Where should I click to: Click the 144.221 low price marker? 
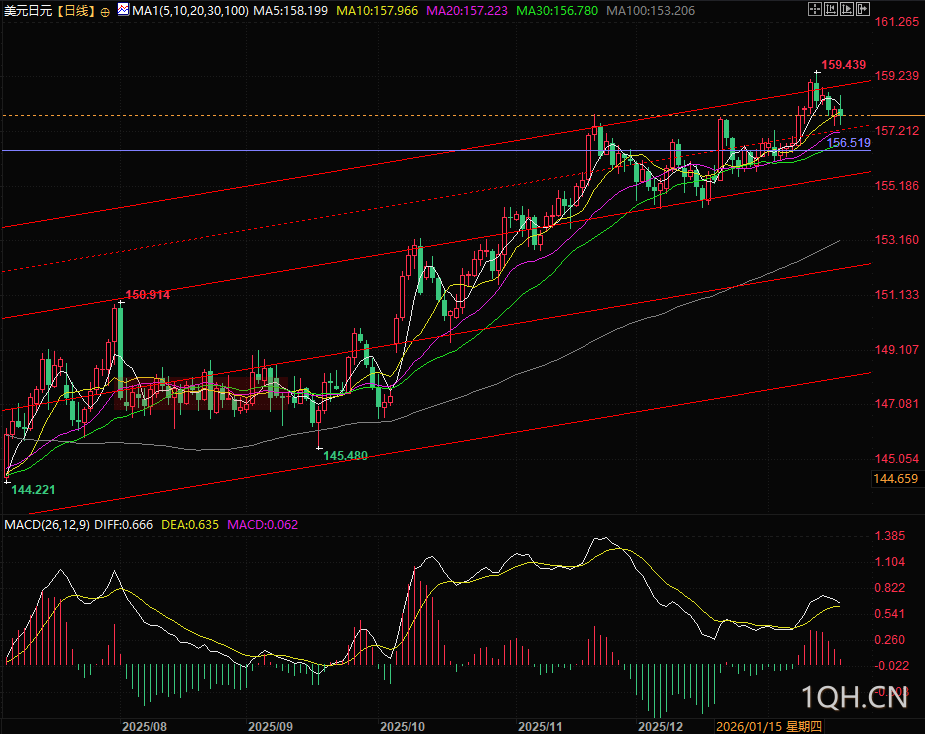pyautogui.click(x=32, y=488)
